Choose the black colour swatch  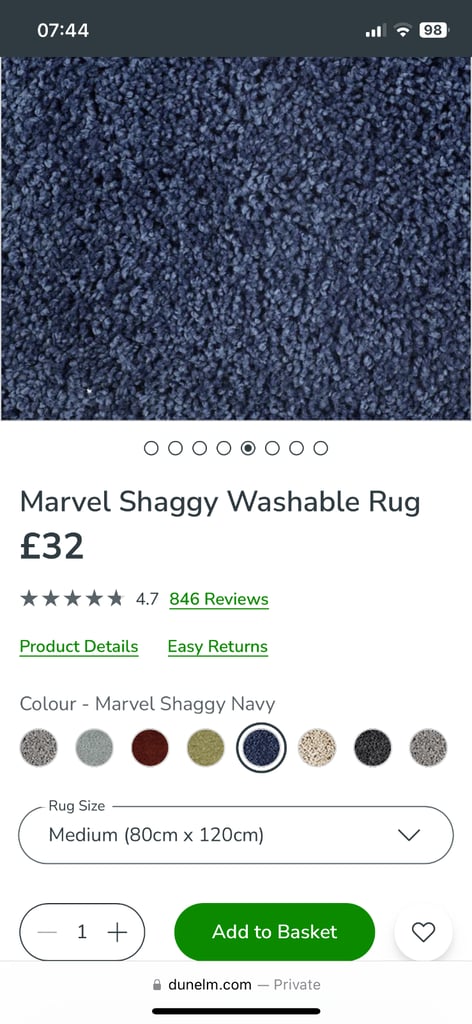(373, 748)
